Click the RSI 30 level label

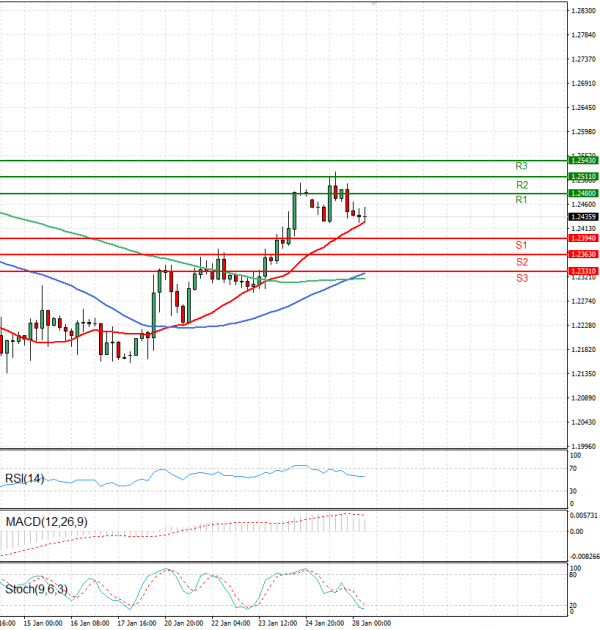(x=573, y=491)
